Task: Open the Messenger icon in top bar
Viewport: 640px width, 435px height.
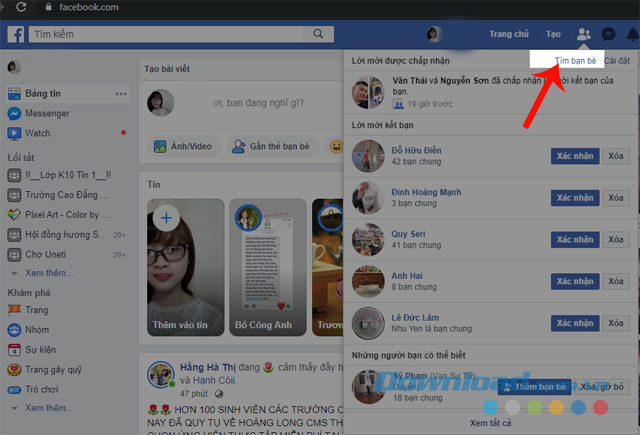Action: (609, 34)
